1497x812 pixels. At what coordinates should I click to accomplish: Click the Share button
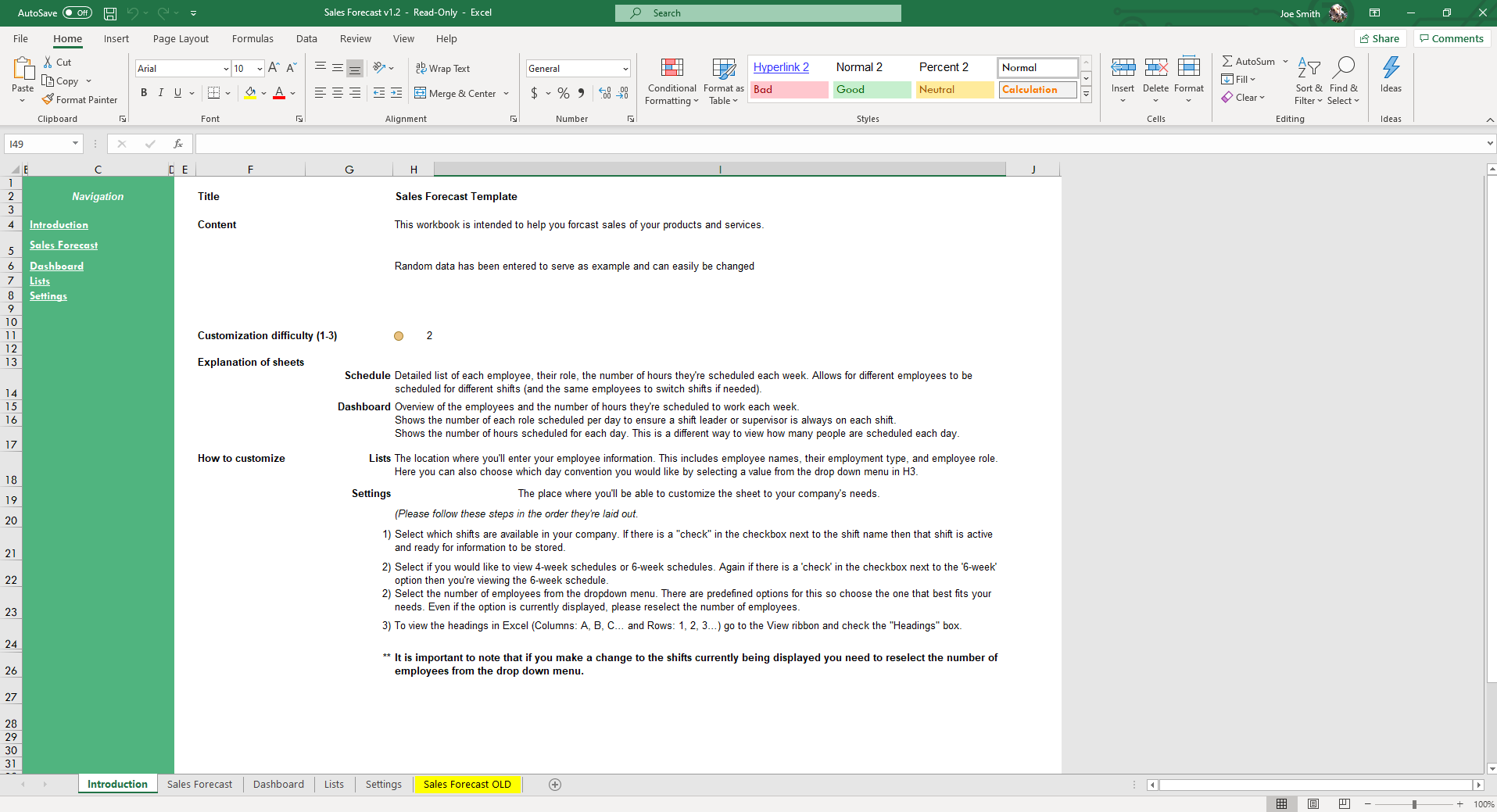(x=1380, y=38)
